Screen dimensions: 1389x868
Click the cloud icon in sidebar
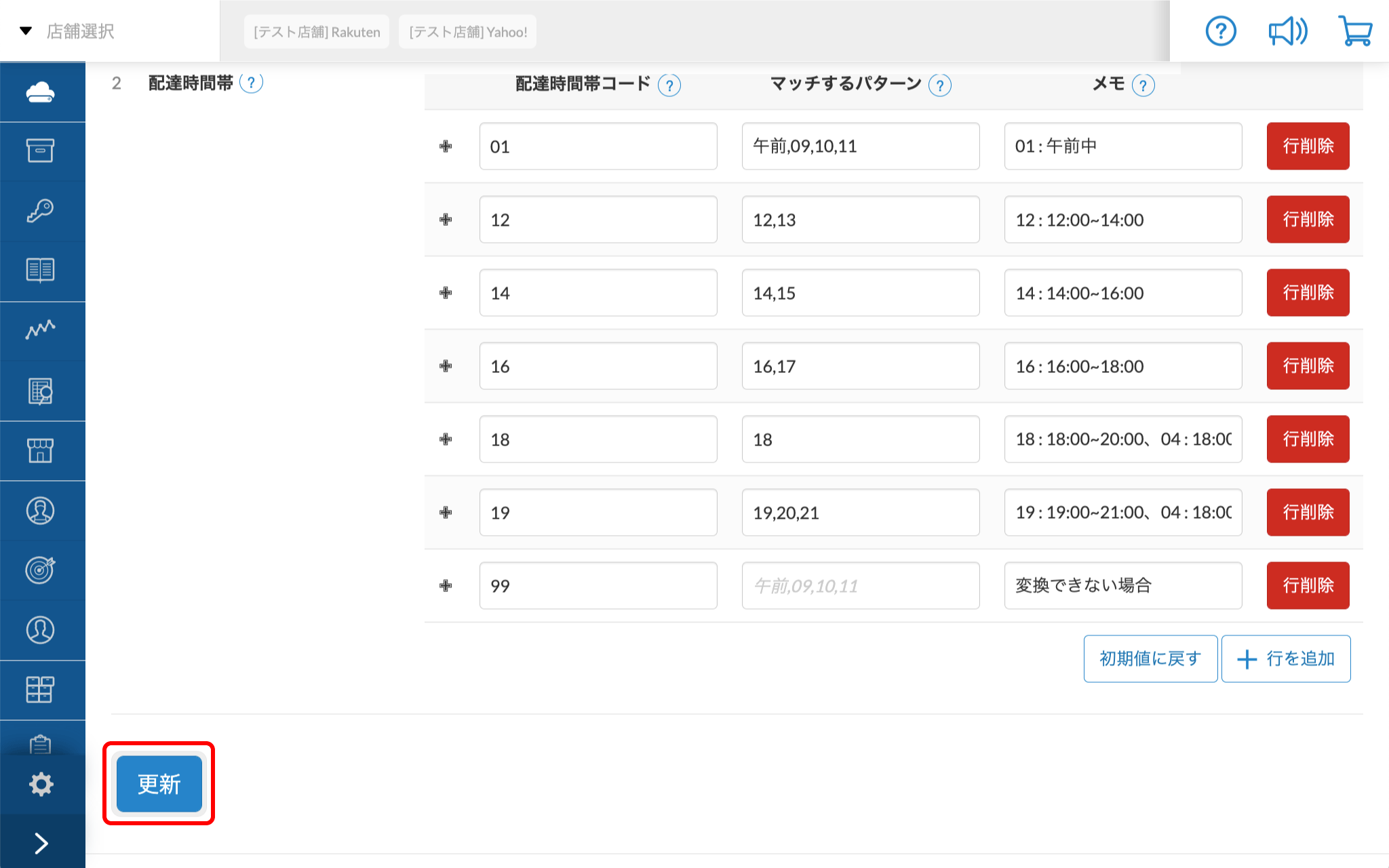41,92
